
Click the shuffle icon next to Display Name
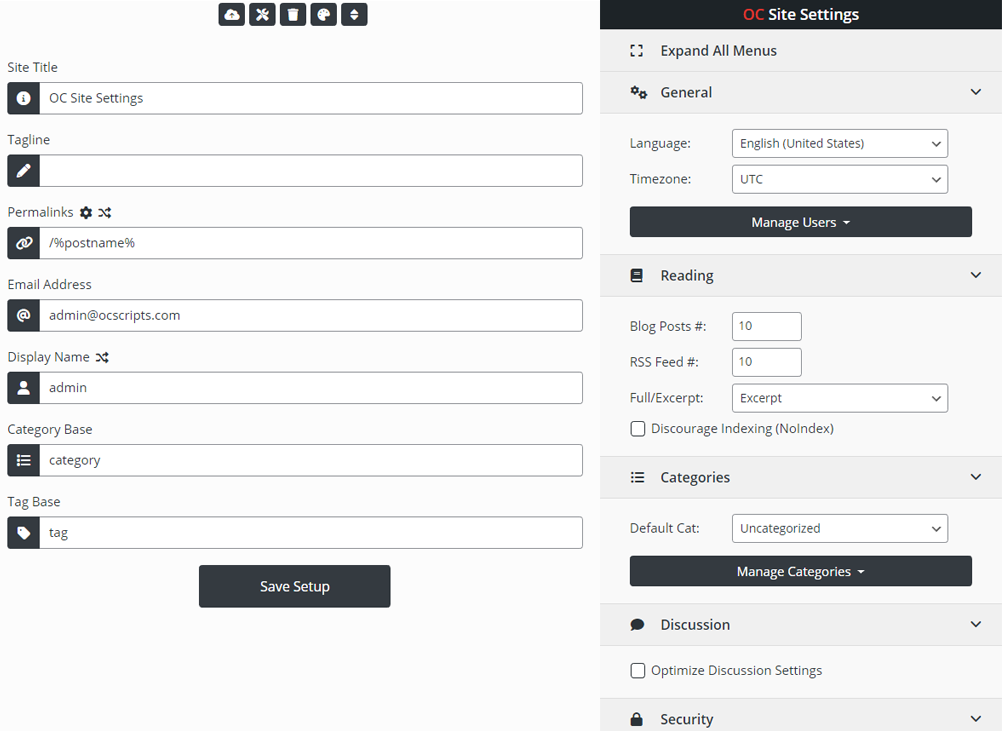pyautogui.click(x=102, y=357)
